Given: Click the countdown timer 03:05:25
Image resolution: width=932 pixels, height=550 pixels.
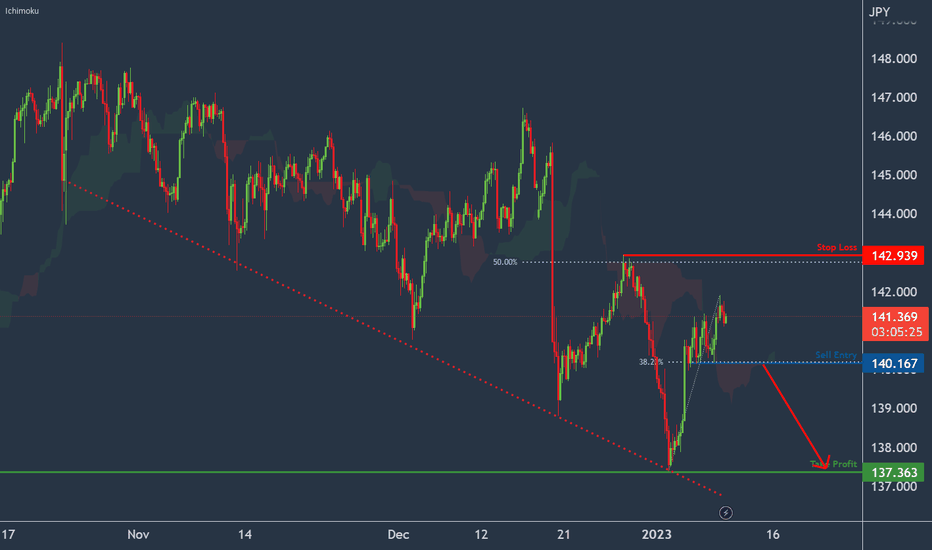Looking at the screenshot, I should coord(896,332).
